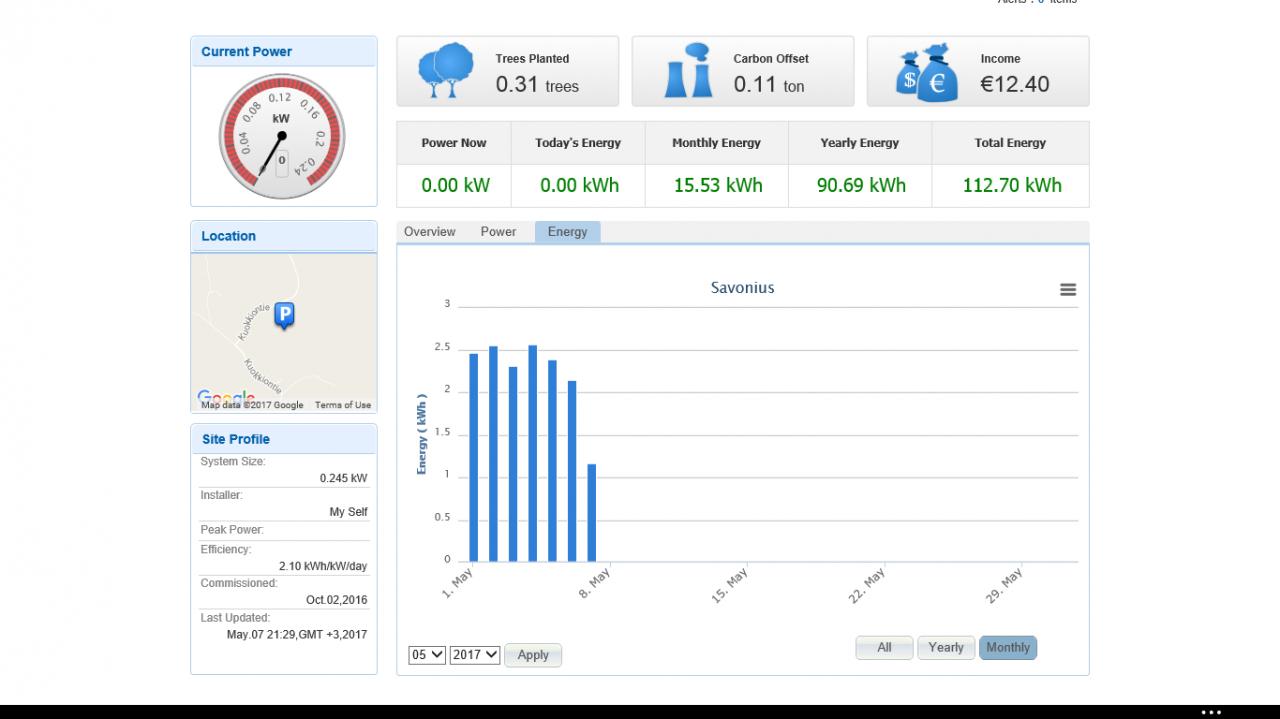This screenshot has width=1280, height=719.
Task: Click the 15. May axis label
Action: [x=730, y=585]
